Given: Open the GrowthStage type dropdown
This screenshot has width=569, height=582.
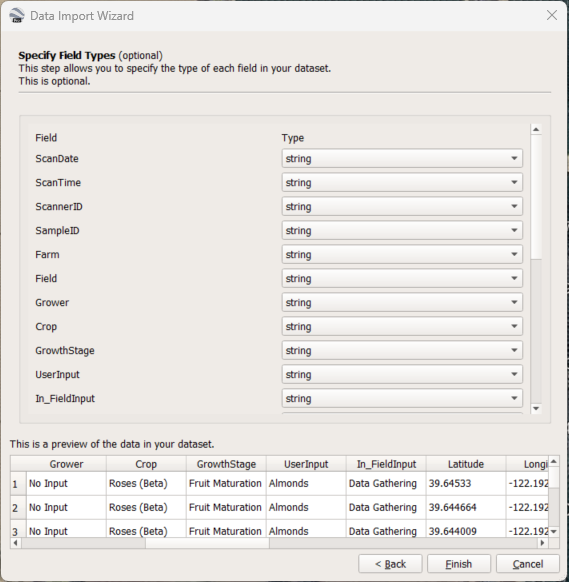Looking at the screenshot, I should (402, 350).
